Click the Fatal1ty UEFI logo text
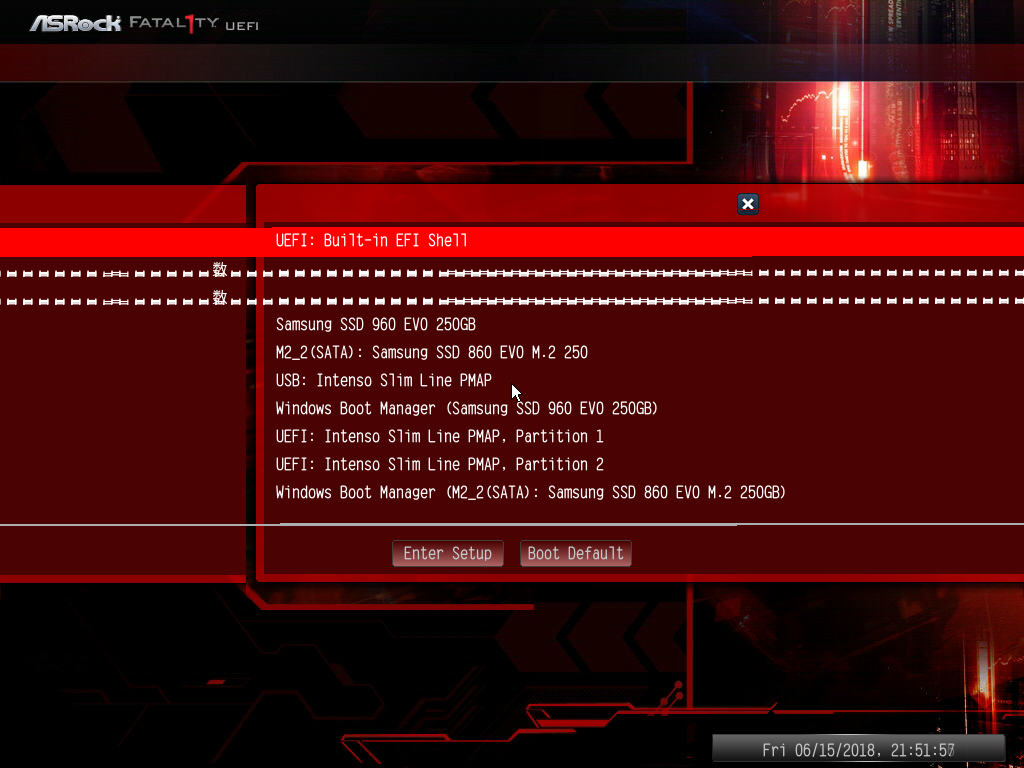Image resolution: width=1024 pixels, height=768 pixels. (x=194, y=24)
